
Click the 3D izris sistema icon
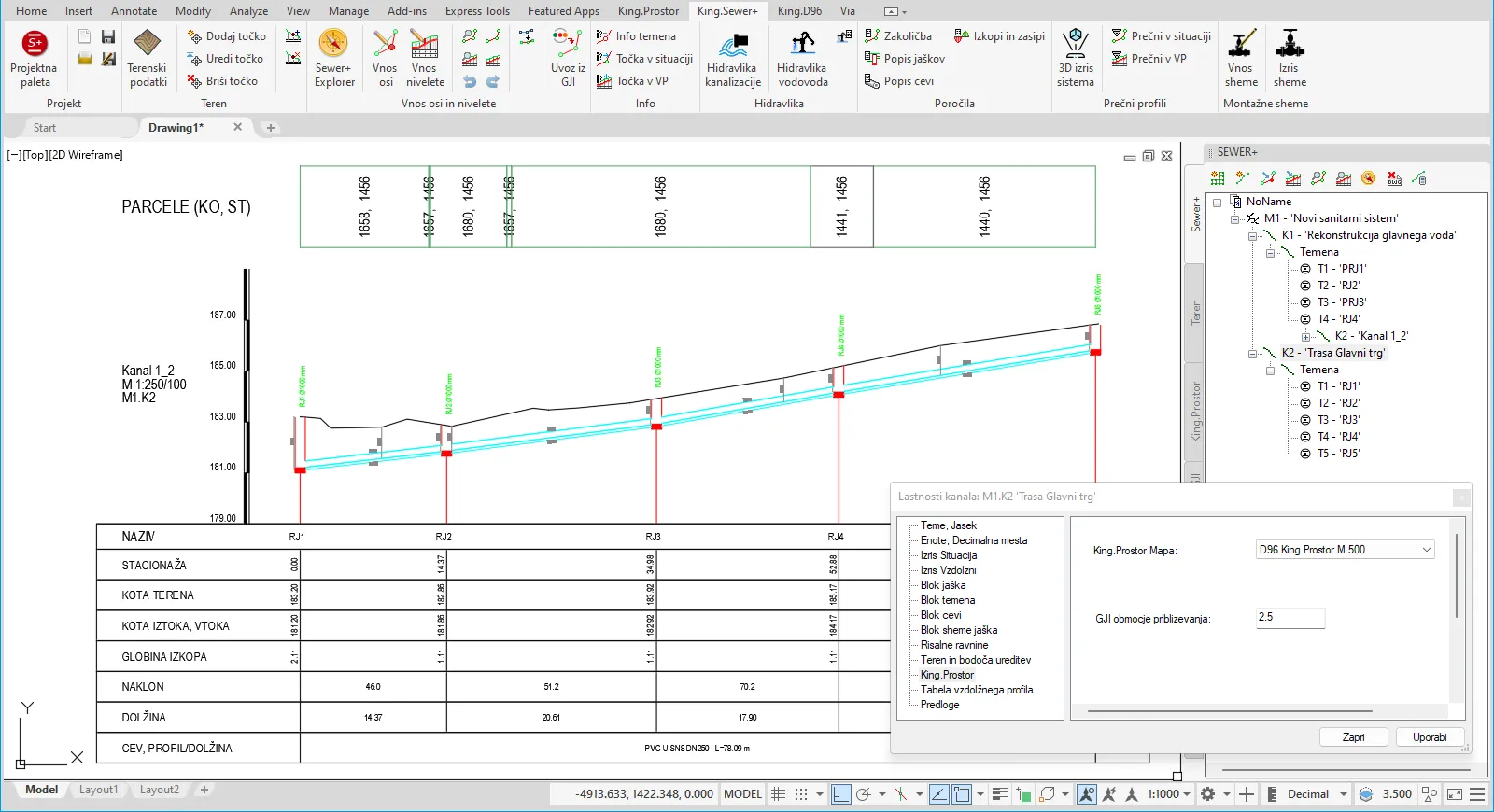[x=1075, y=58]
